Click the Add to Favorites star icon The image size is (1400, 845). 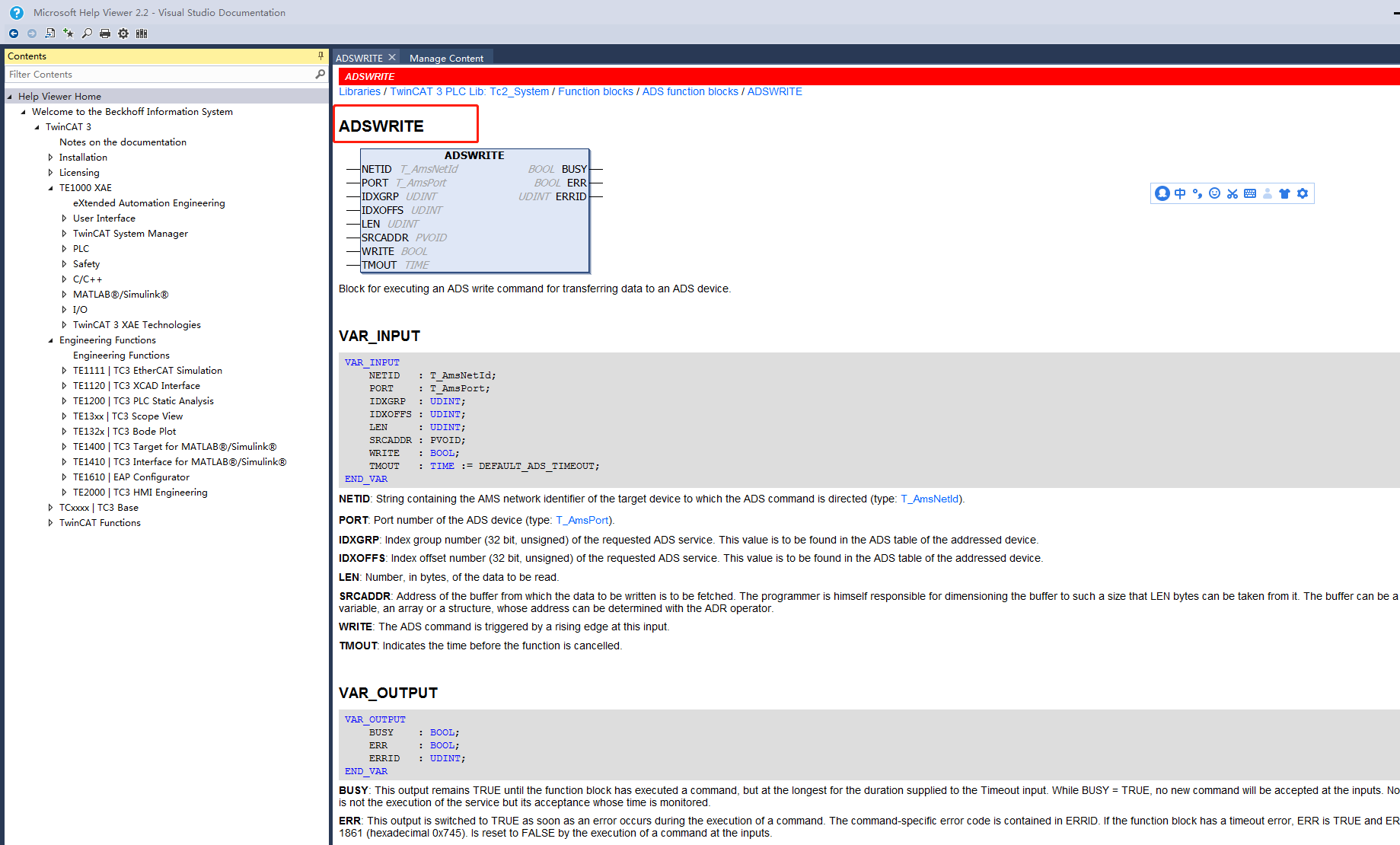coord(69,33)
